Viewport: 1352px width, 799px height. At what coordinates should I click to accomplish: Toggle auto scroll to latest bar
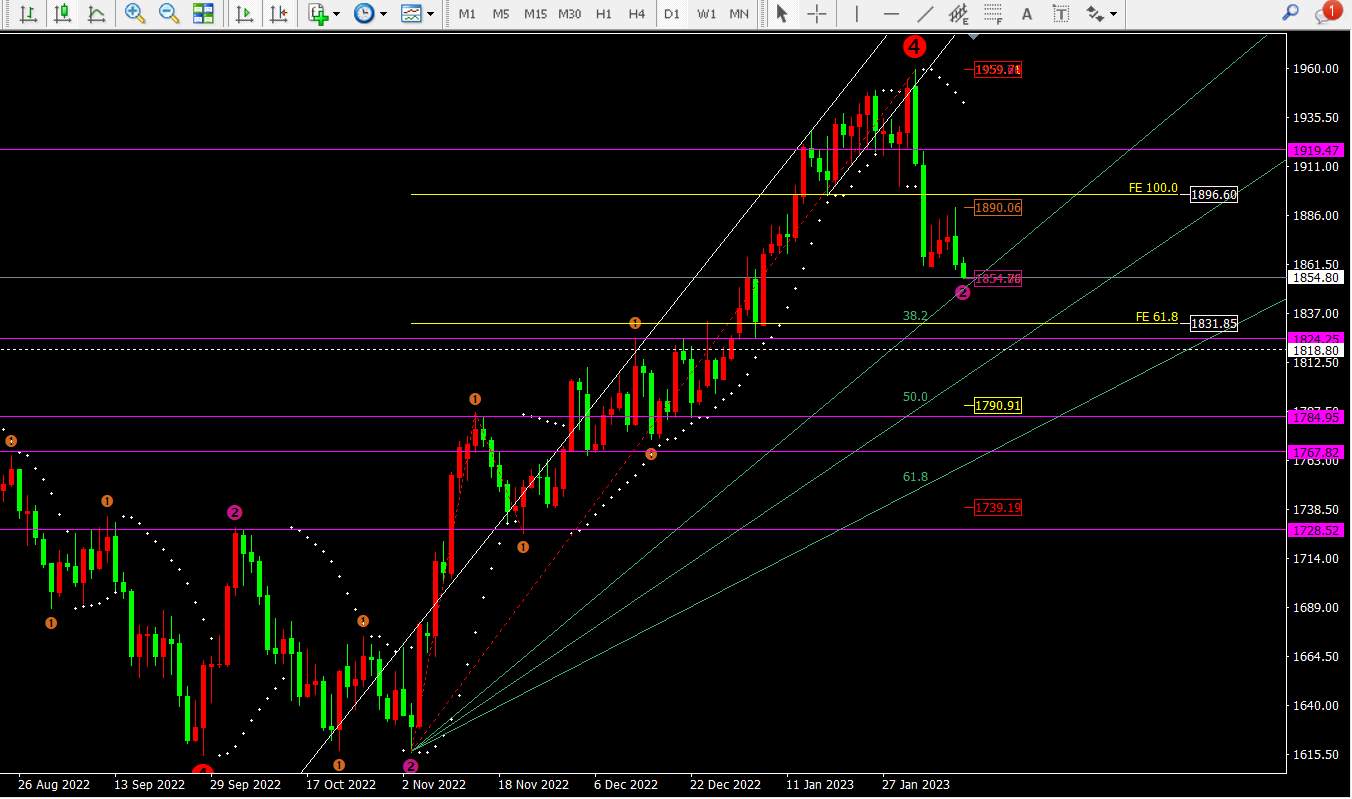click(243, 14)
